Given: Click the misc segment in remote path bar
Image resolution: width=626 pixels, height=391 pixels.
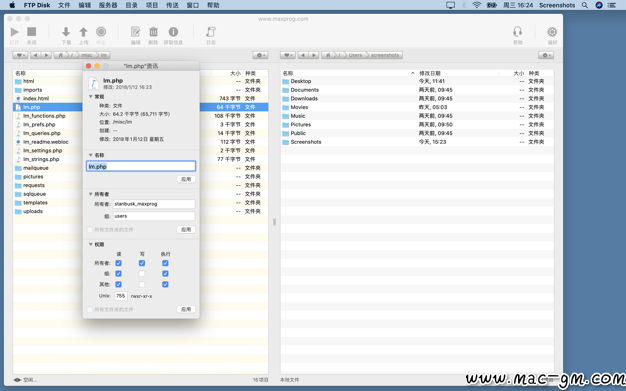Looking at the screenshot, I should (x=87, y=55).
